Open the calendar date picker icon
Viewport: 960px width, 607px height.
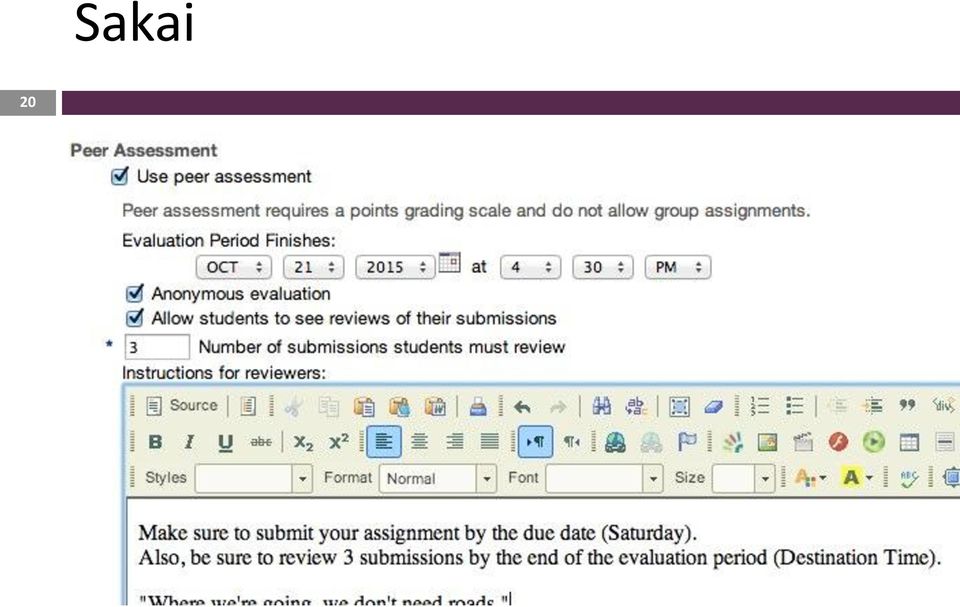449,262
